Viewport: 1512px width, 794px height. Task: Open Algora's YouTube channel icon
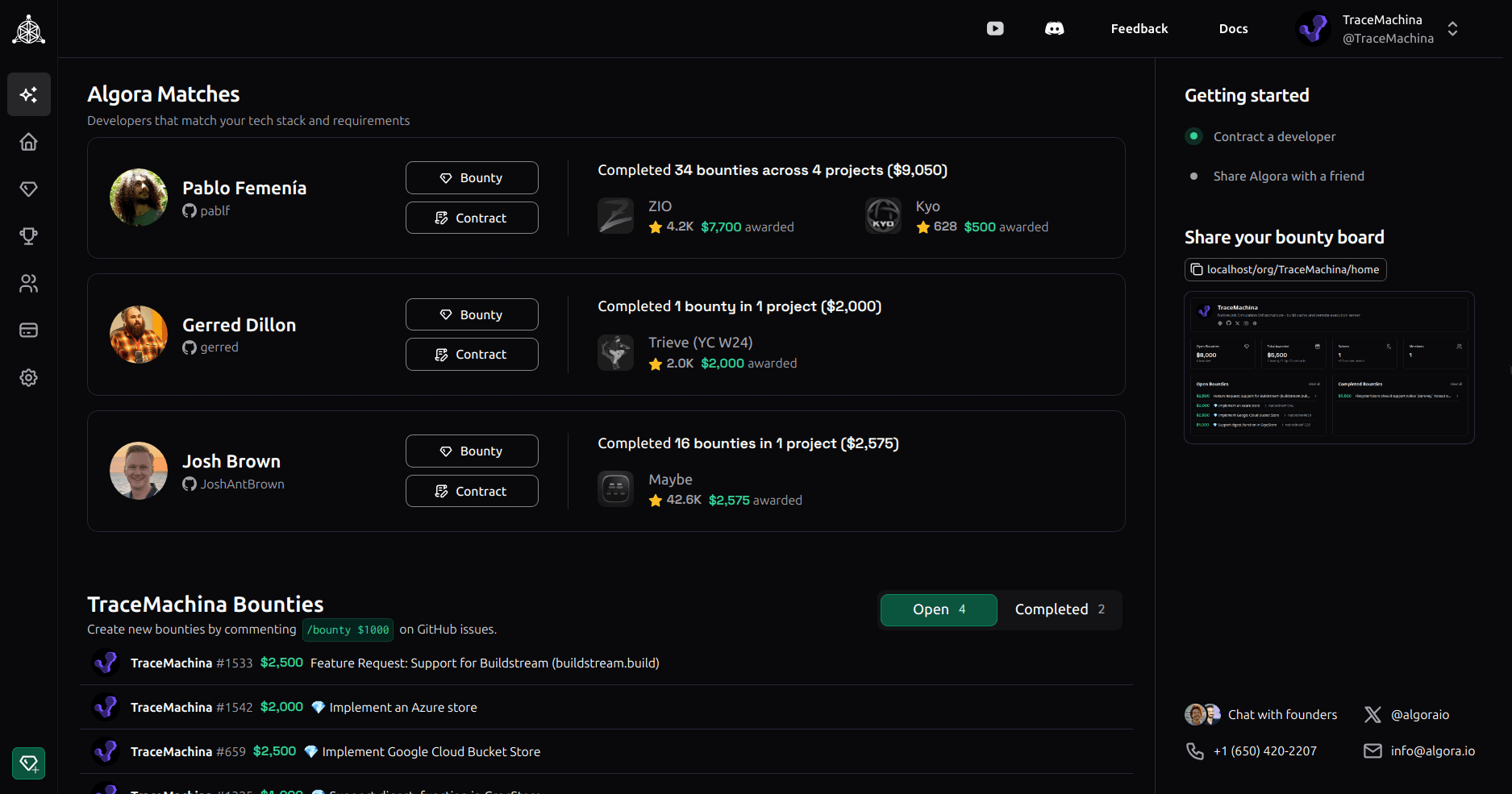994,28
